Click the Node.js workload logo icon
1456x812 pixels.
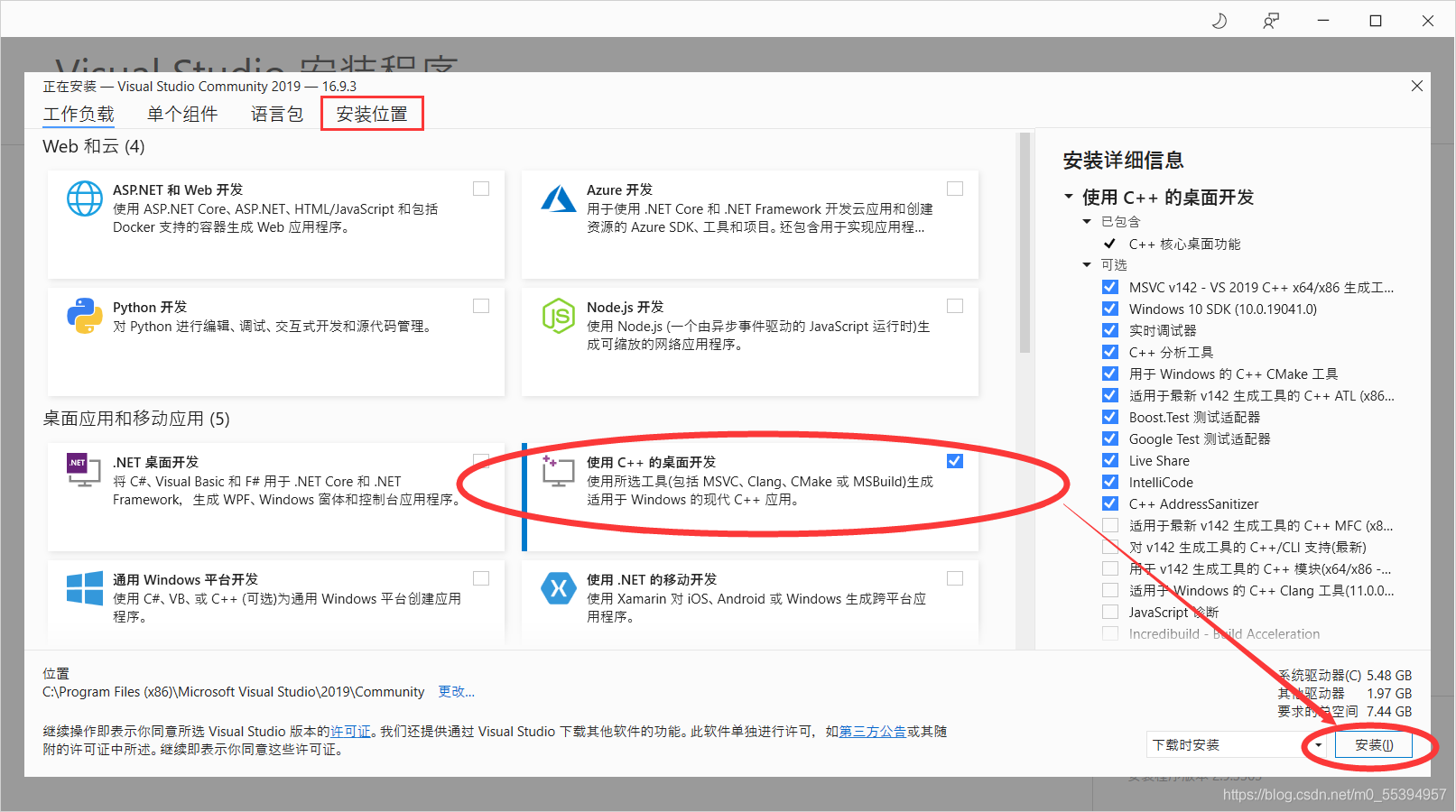tap(559, 316)
